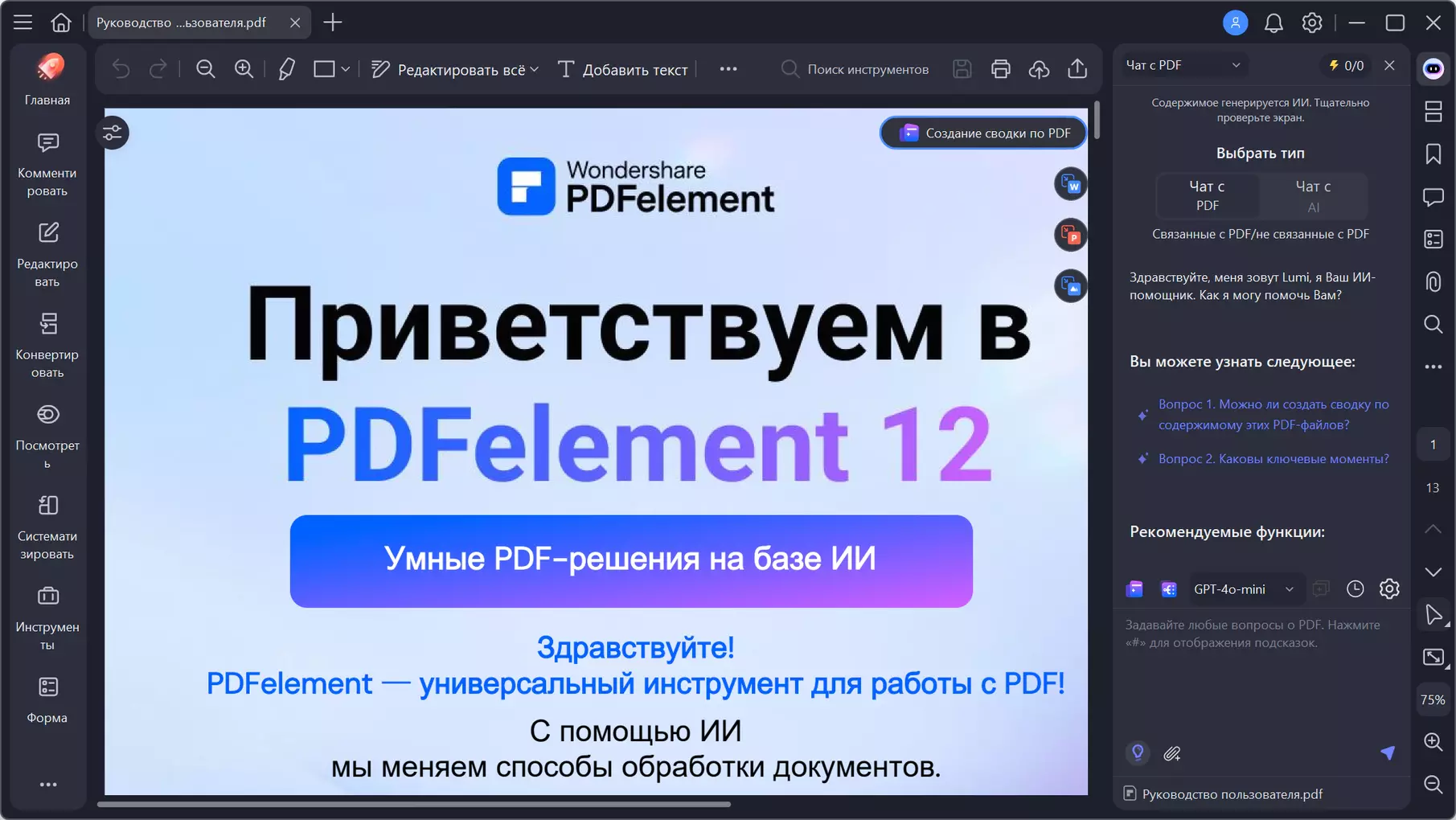Viewport: 1456px width, 820px height.
Task: Check the AI tokens 0/0 indicator
Action: [x=1347, y=65]
